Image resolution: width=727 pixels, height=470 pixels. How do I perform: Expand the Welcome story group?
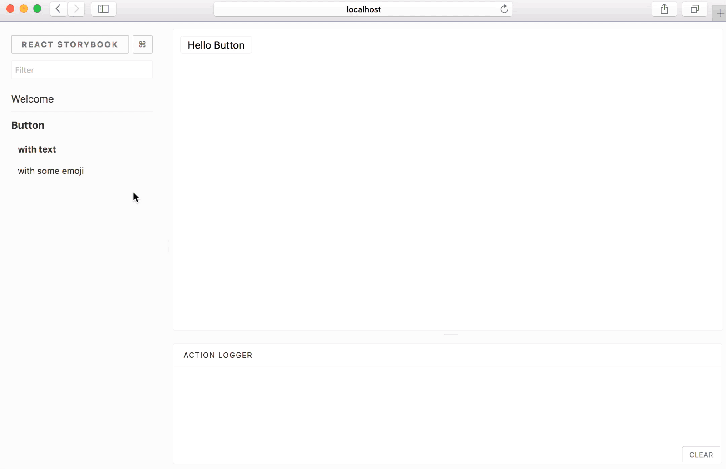pos(33,99)
